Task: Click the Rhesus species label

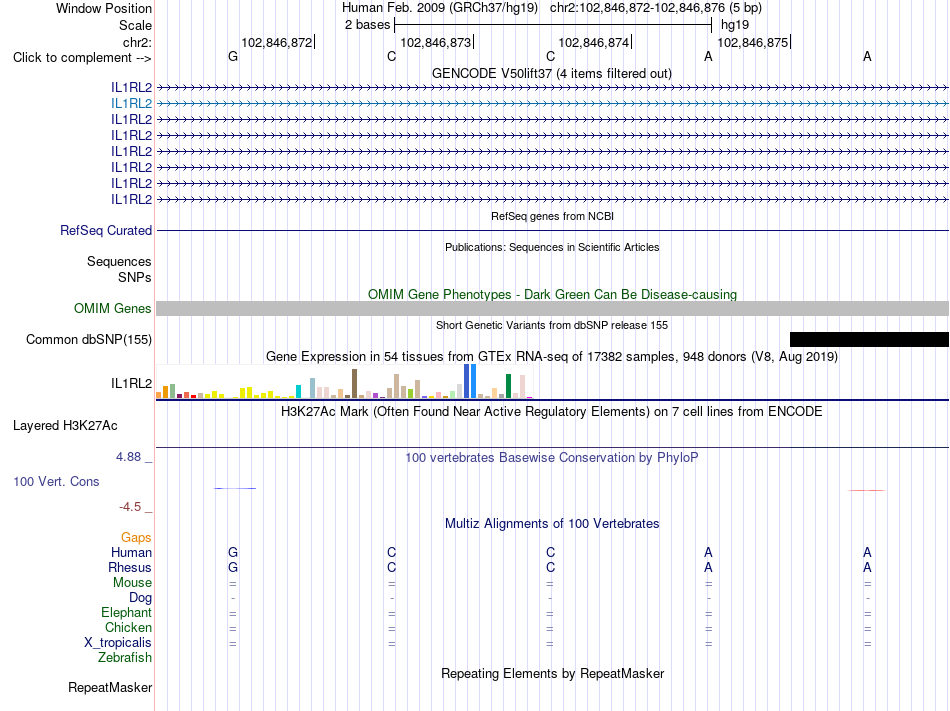Action: [130, 567]
